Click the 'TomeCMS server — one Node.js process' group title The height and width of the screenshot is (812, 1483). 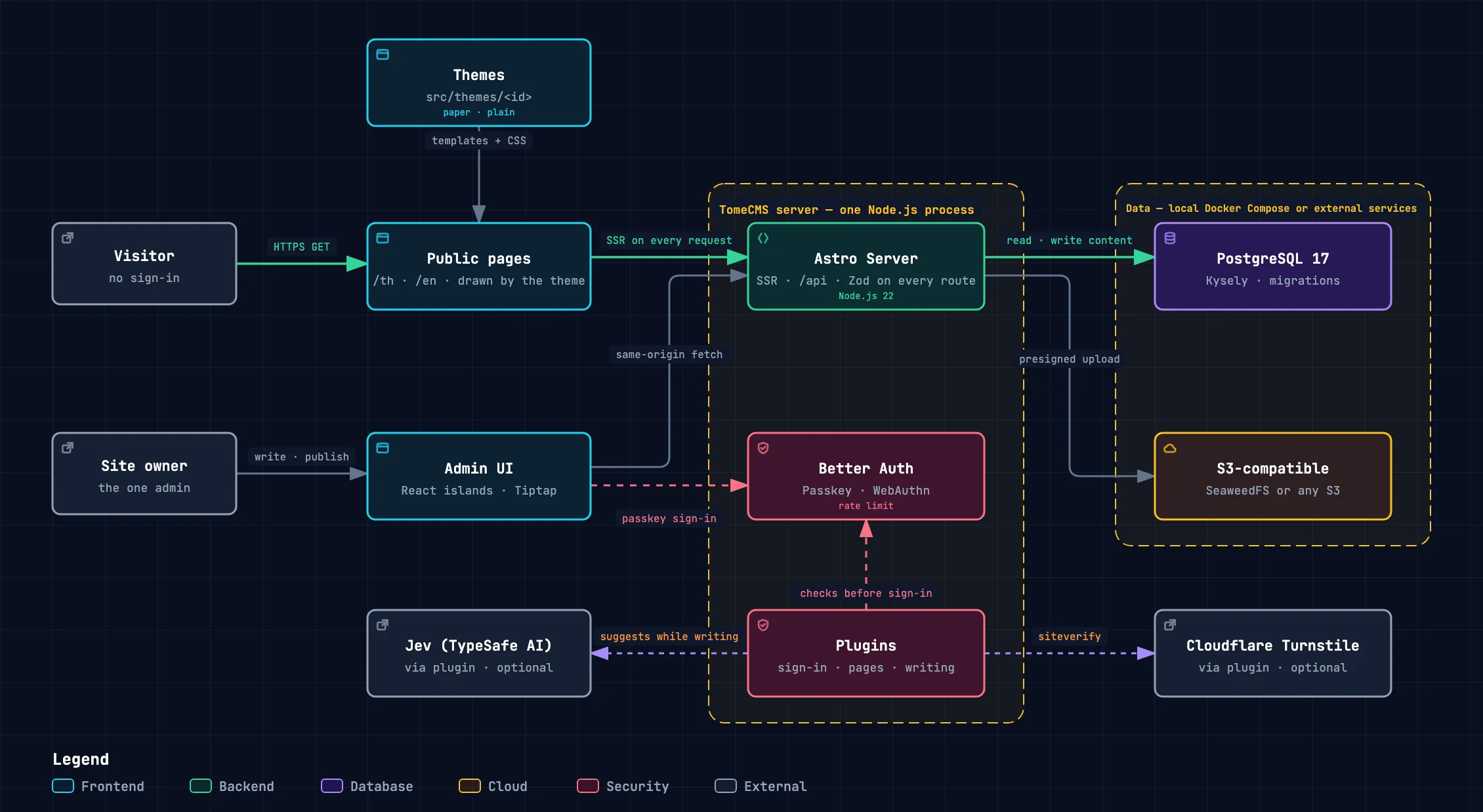846,210
